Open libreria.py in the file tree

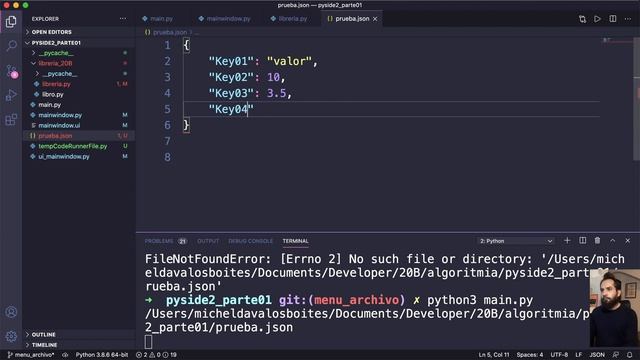tap(56, 84)
